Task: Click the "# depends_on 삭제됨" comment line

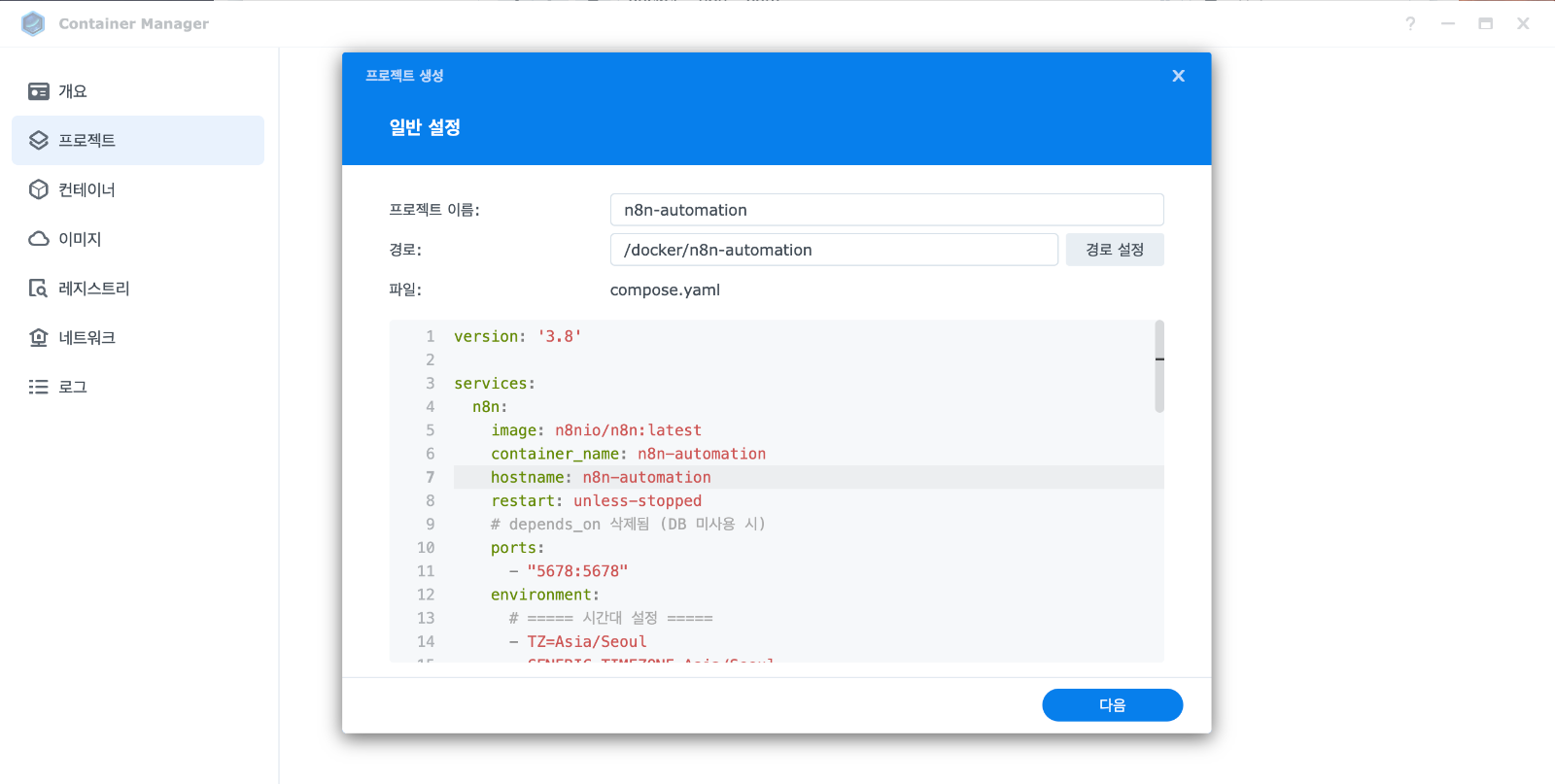Action: click(x=628, y=524)
